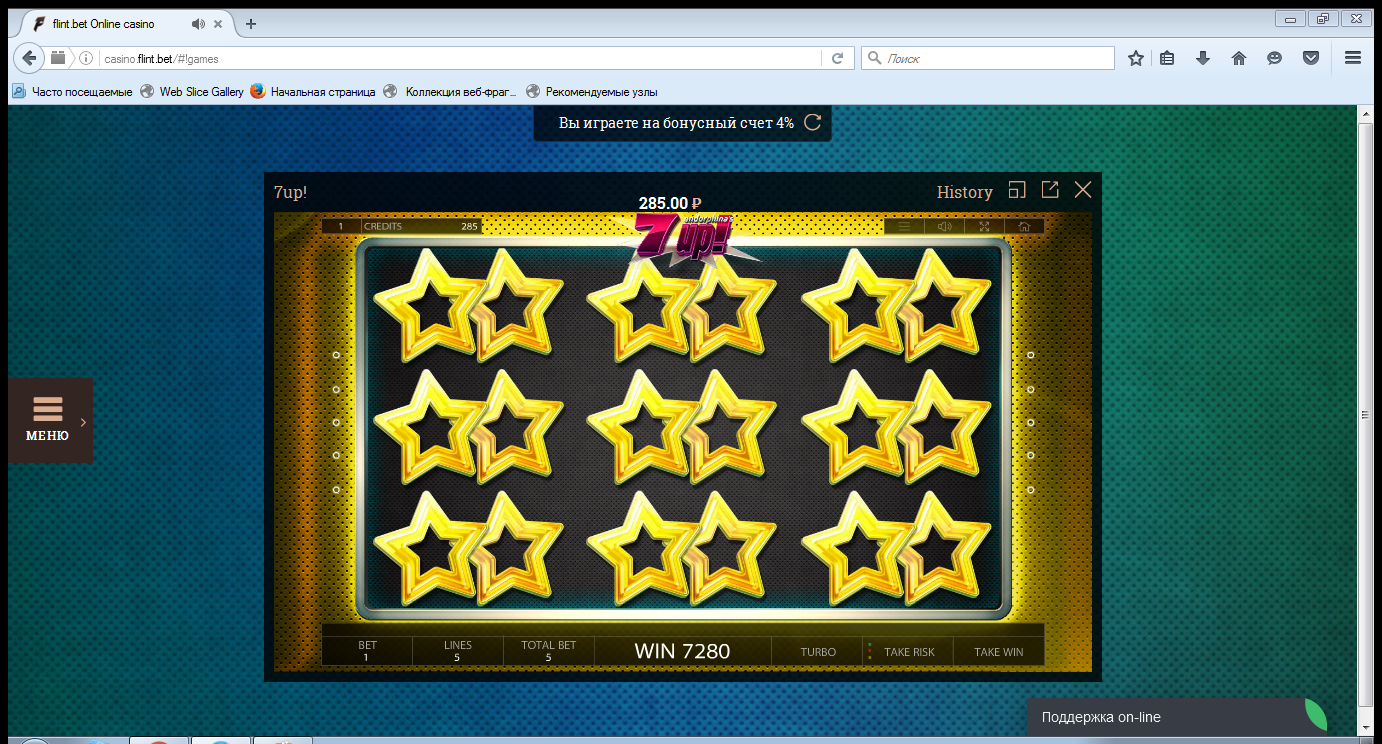1382x744 pixels.
Task: Click the 285.00 ₽ balance
Action: pyautogui.click(x=670, y=204)
